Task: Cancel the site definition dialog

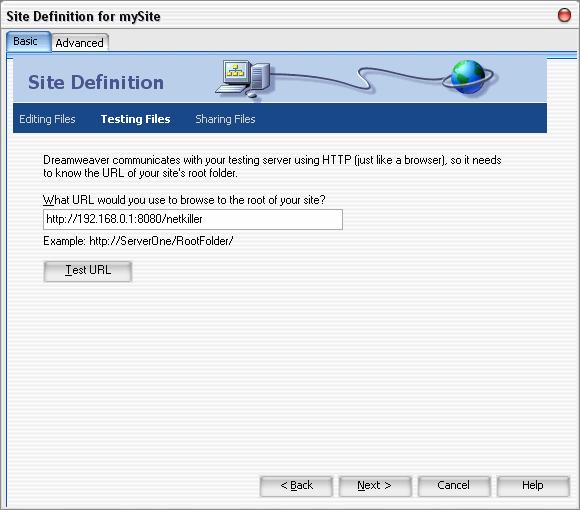Action: click(x=454, y=486)
